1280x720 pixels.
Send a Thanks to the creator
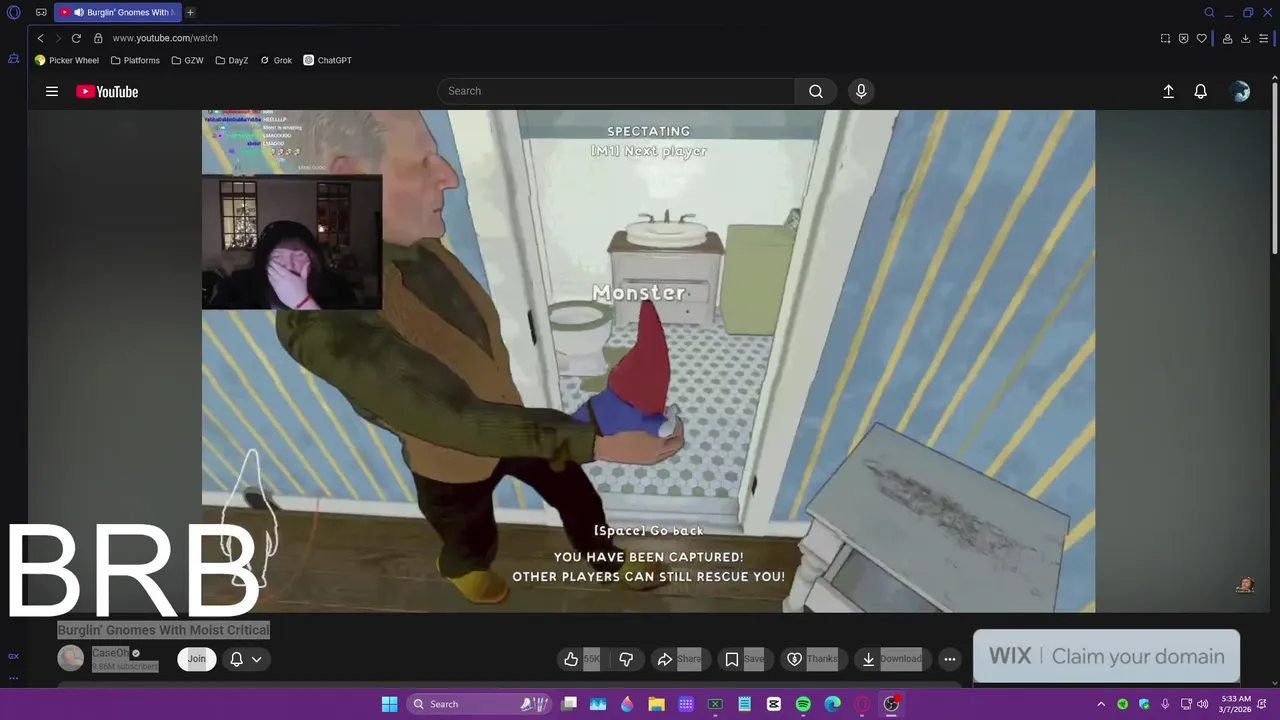[813, 659]
